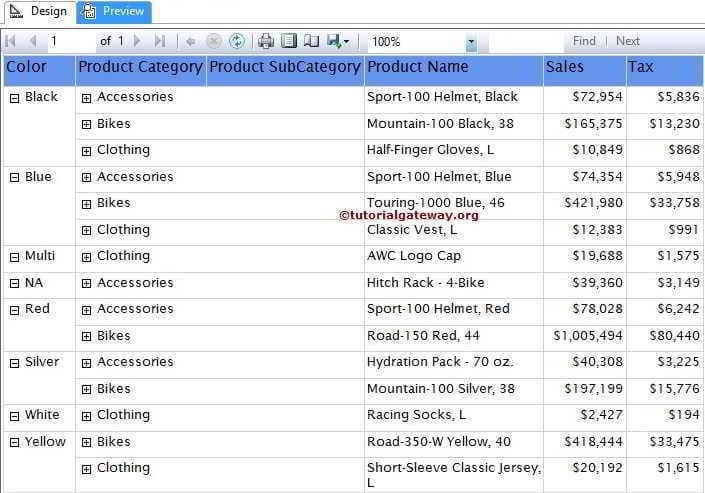The width and height of the screenshot is (705, 493).
Task: Expand Bikes under Blue
Action: coord(86,204)
